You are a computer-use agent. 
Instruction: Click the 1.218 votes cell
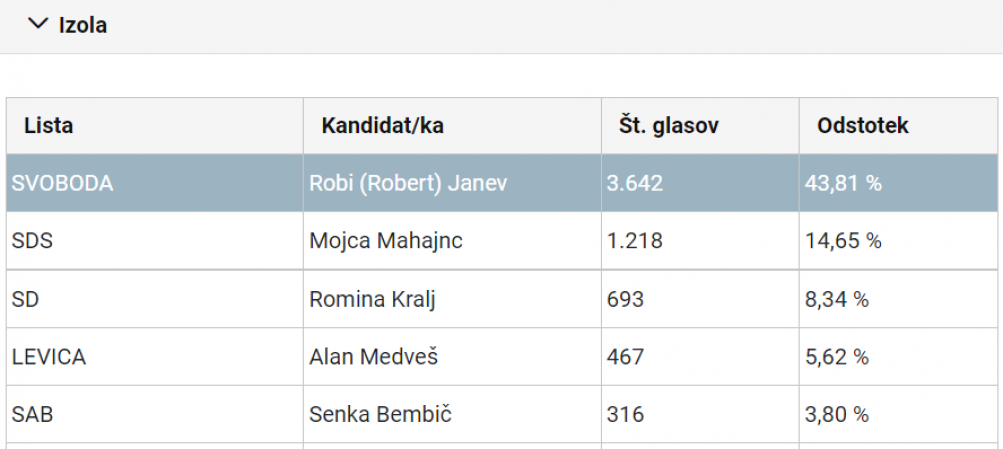coord(700,241)
